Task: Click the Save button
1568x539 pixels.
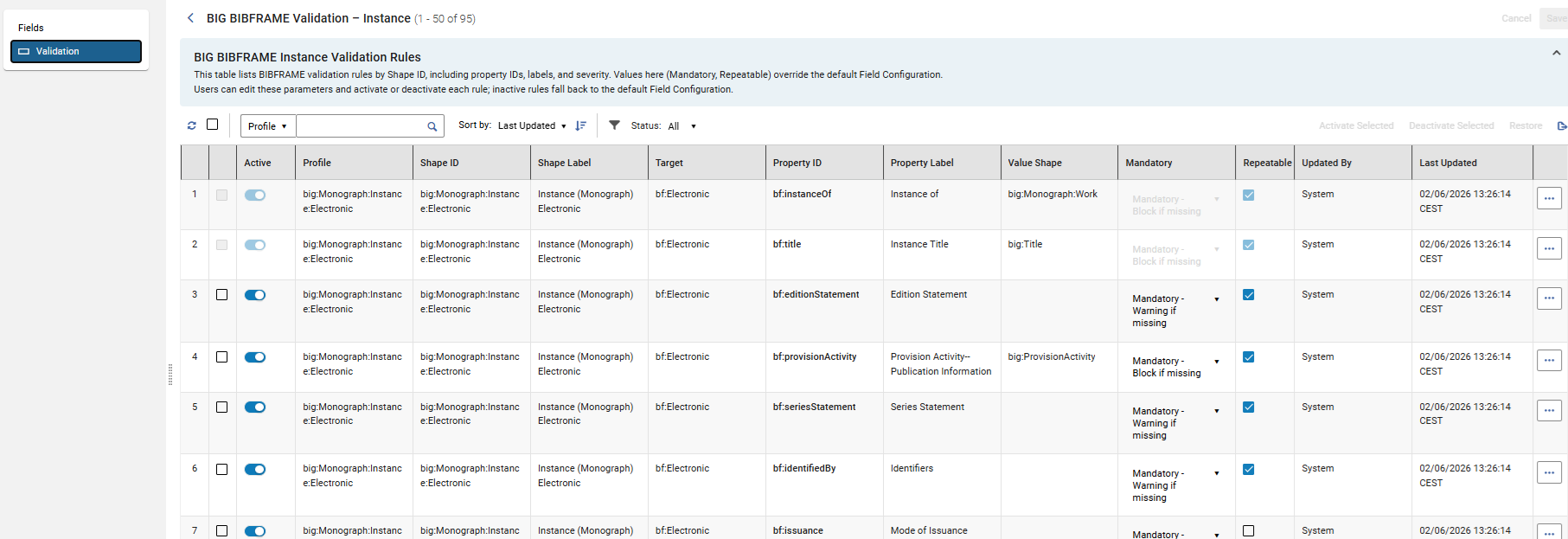Action: click(1555, 18)
